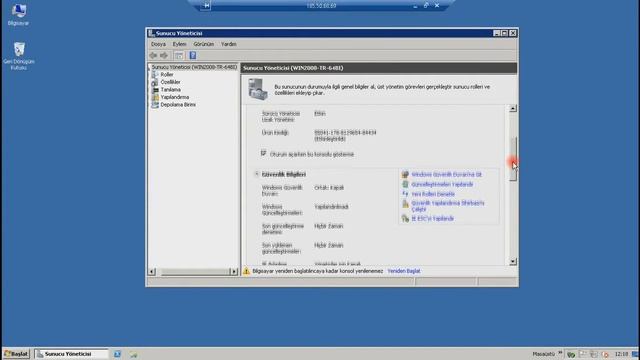This screenshot has width=640, height=360.
Task: Open the Yardım menu
Action: 229,44
